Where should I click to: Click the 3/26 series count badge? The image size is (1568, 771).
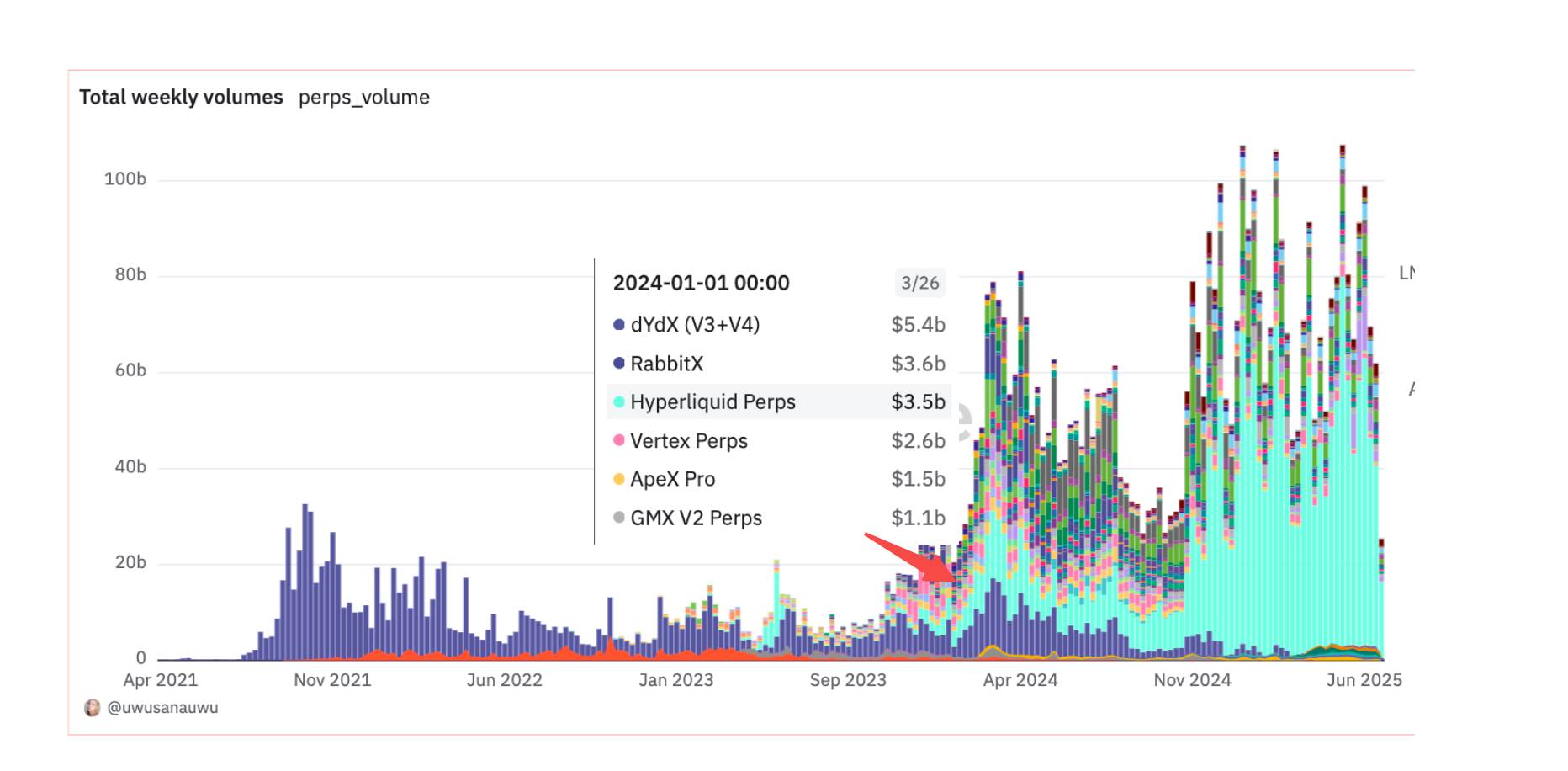tap(919, 284)
